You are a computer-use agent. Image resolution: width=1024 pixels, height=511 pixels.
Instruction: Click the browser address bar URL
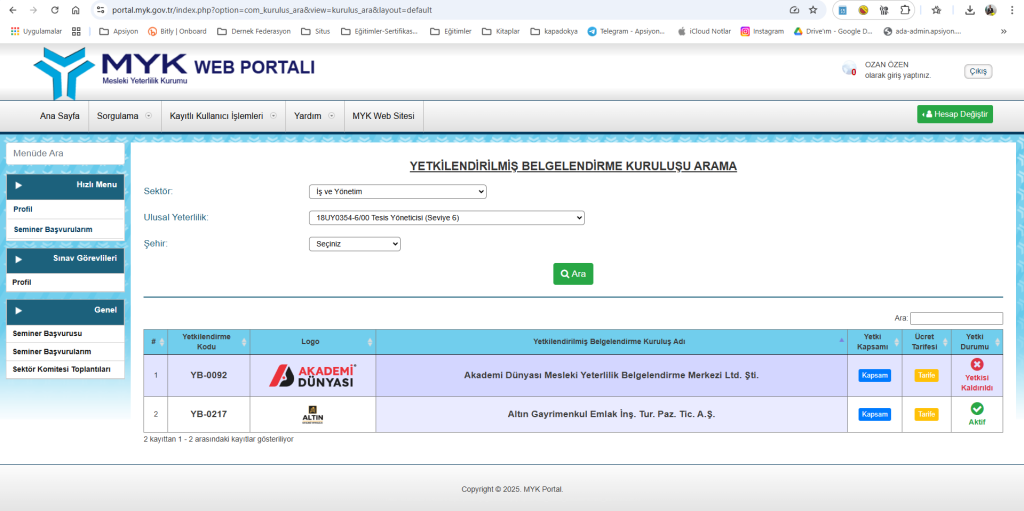271,10
